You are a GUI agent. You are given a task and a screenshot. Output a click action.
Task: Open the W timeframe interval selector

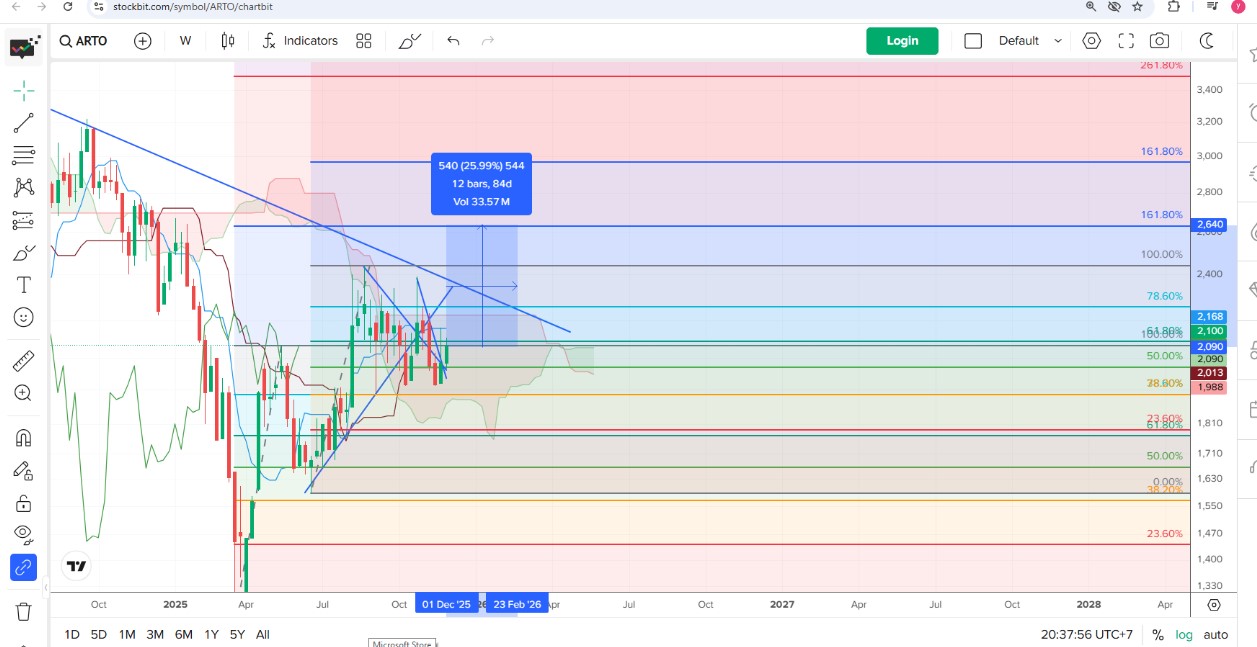point(185,41)
